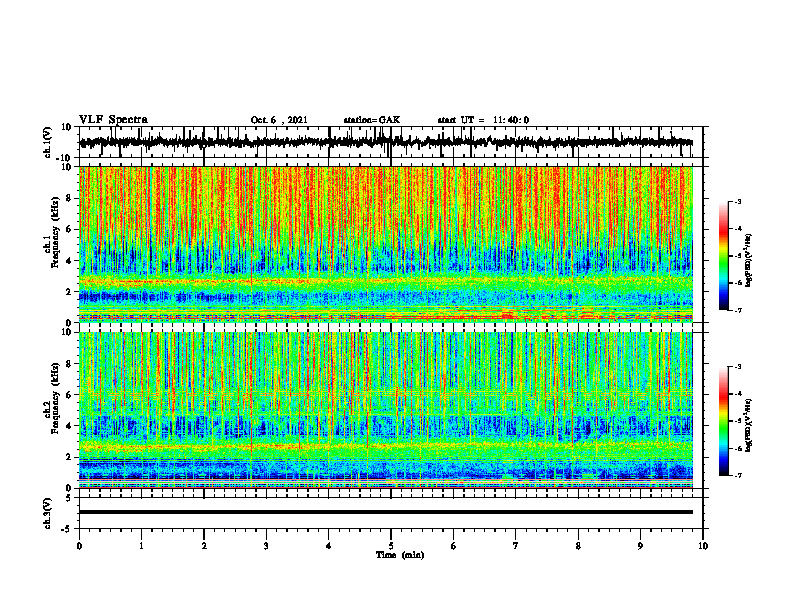Click the "8" kHz tick on ch.2 spectrogram
Screen dimensions: 792x612
[69, 364]
